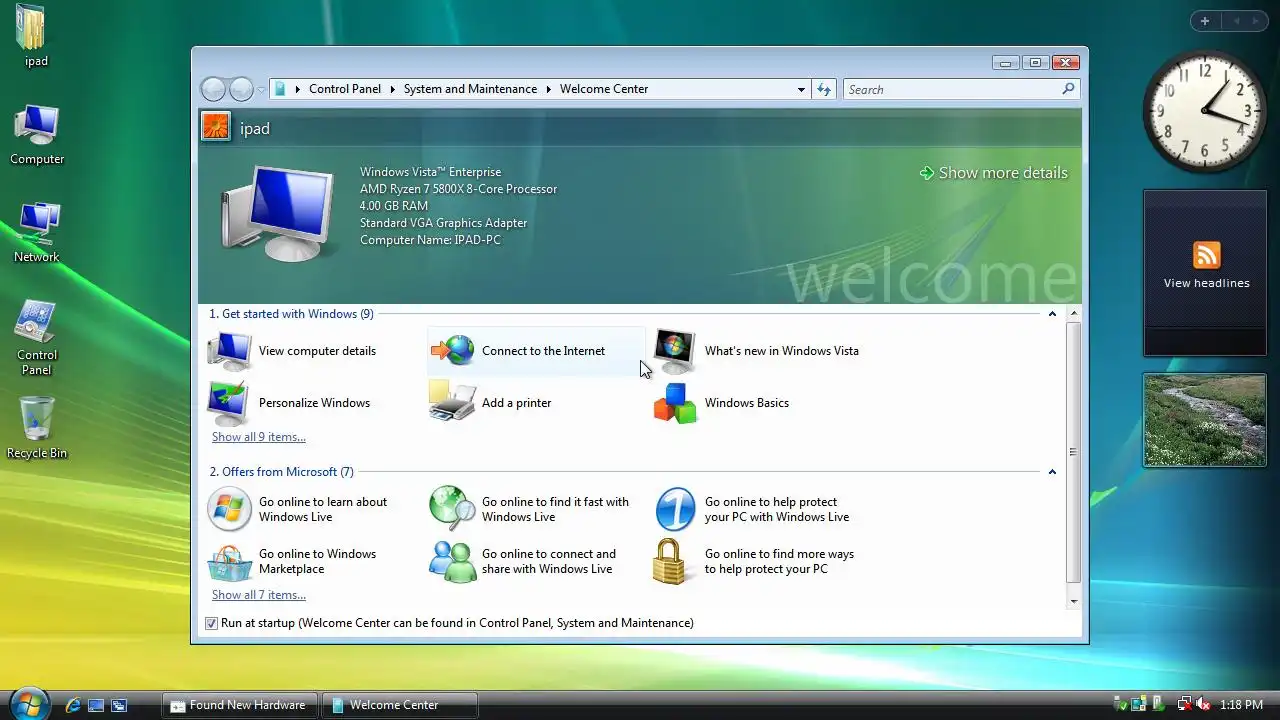Image resolution: width=1280 pixels, height=720 pixels.
Task: Open What's new in Windows Vista
Action: pyautogui.click(x=757, y=351)
